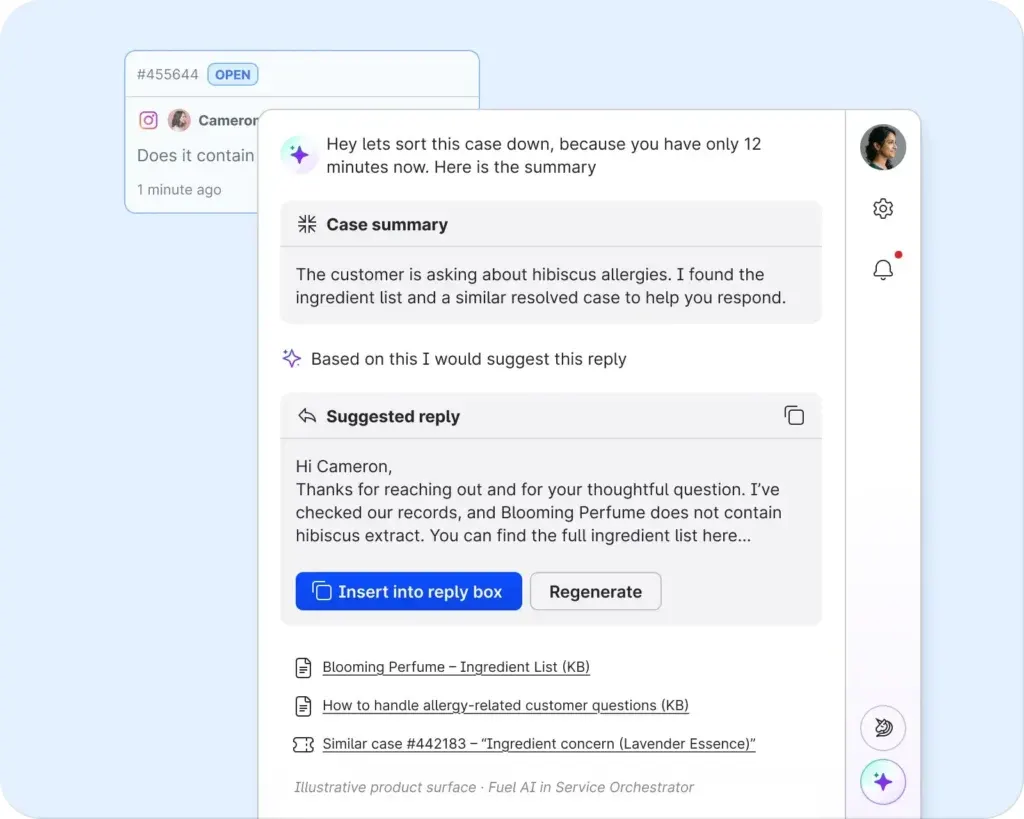Viewport: 1024px width, 819px height.
Task: Click the 'Based on this I would suggest this reply' text
Action: (x=468, y=359)
